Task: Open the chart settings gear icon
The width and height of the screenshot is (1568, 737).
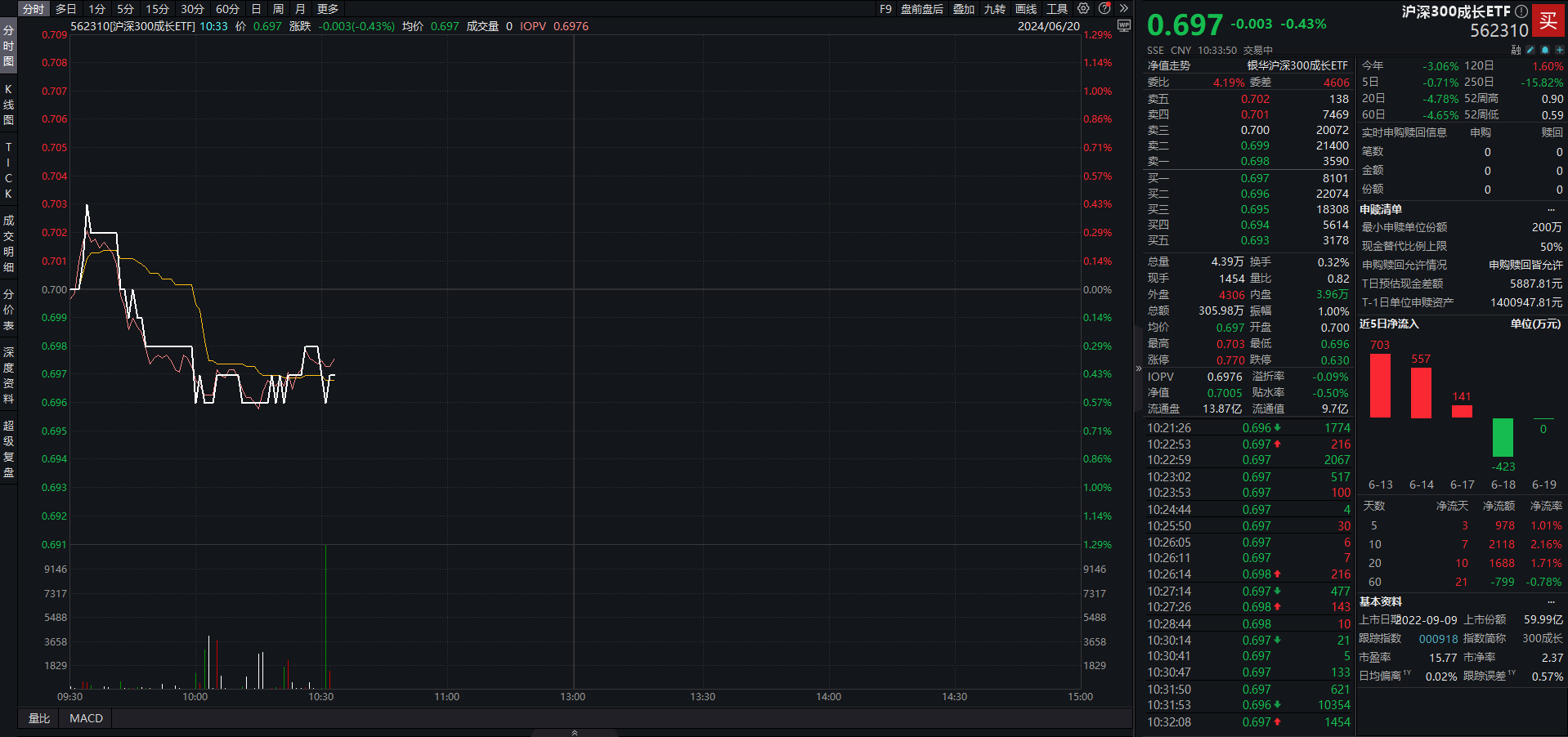Action: [x=1083, y=9]
